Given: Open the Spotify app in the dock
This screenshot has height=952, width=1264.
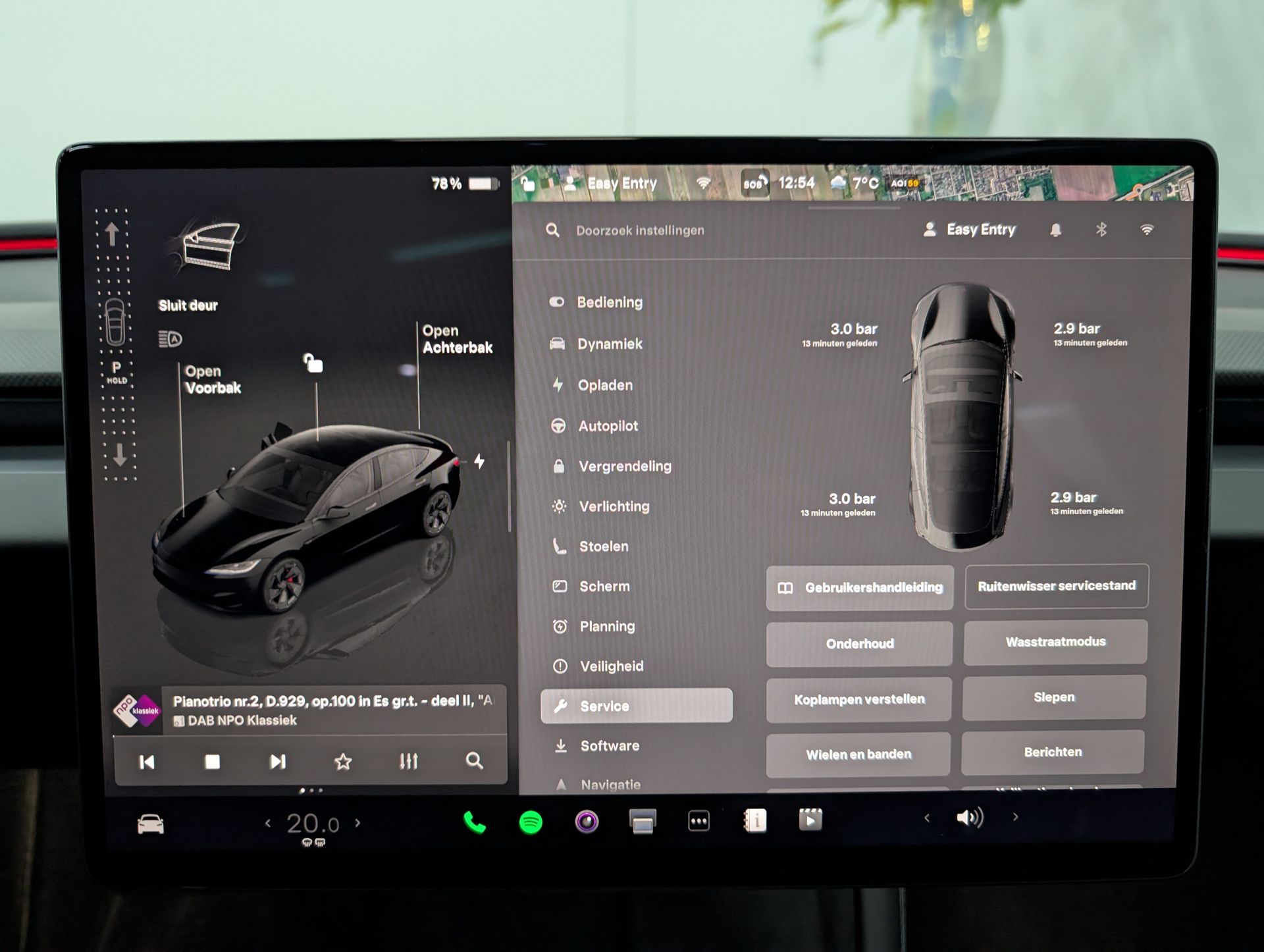Looking at the screenshot, I should (531, 822).
